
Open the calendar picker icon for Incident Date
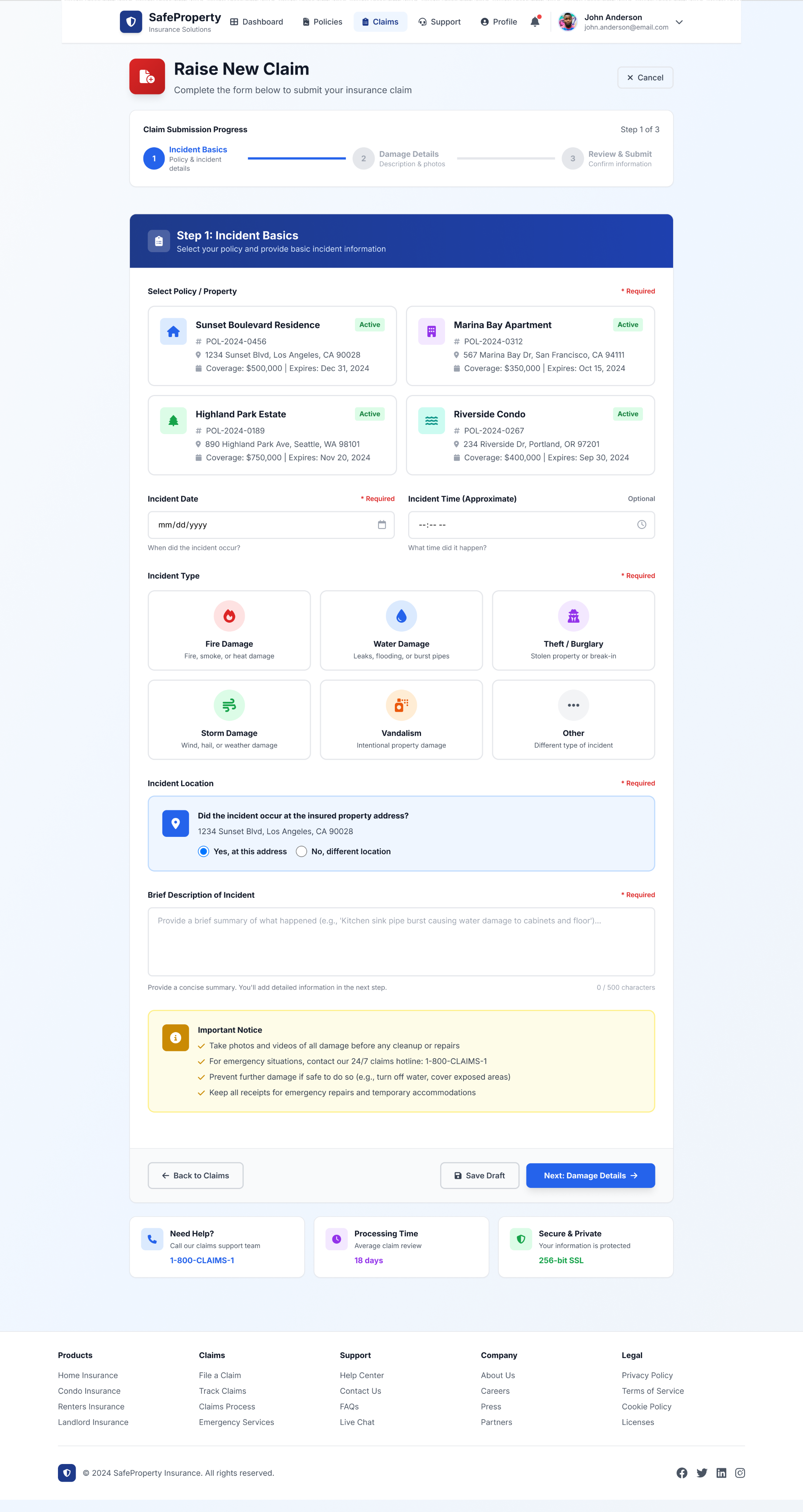(x=382, y=525)
